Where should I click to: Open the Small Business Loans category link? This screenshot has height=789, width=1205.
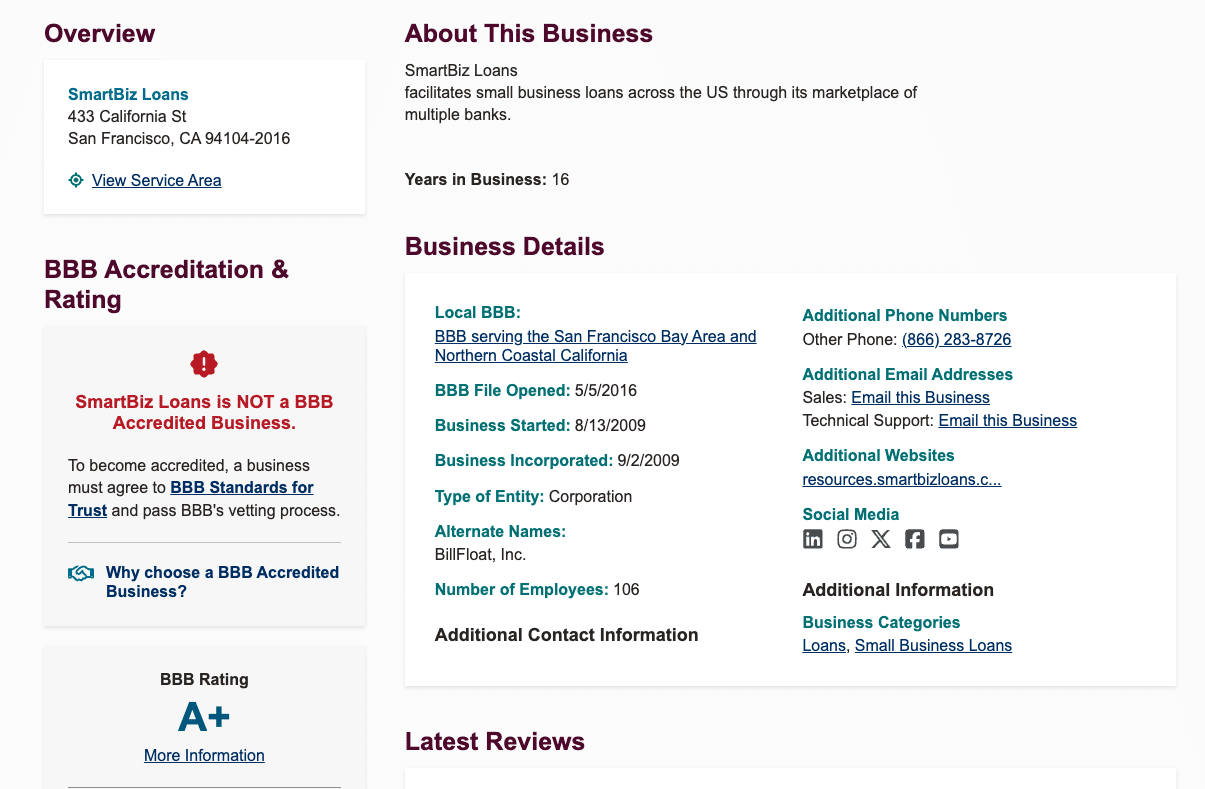[933, 645]
